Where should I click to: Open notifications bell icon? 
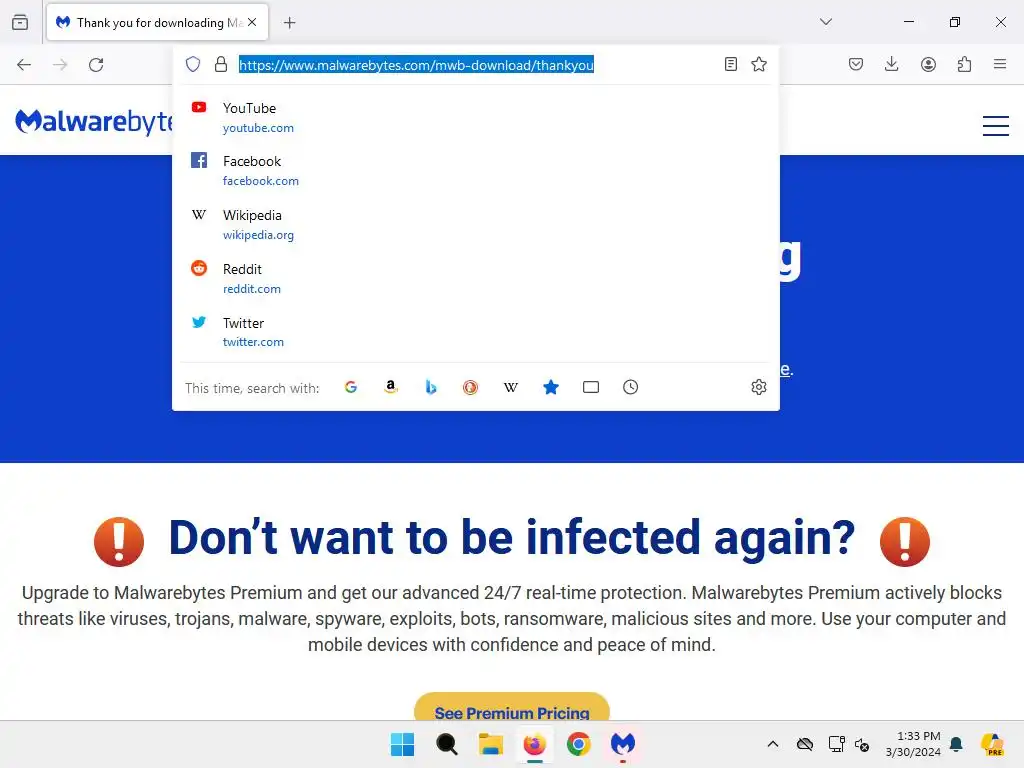pos(956,744)
